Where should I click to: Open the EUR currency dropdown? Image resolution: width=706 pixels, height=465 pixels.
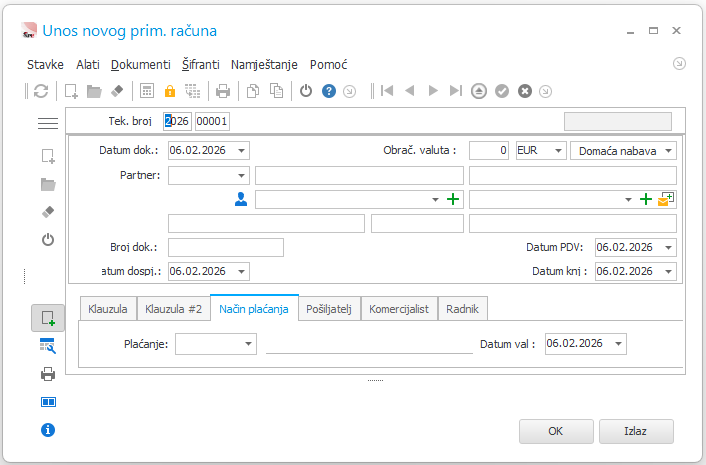(x=558, y=151)
